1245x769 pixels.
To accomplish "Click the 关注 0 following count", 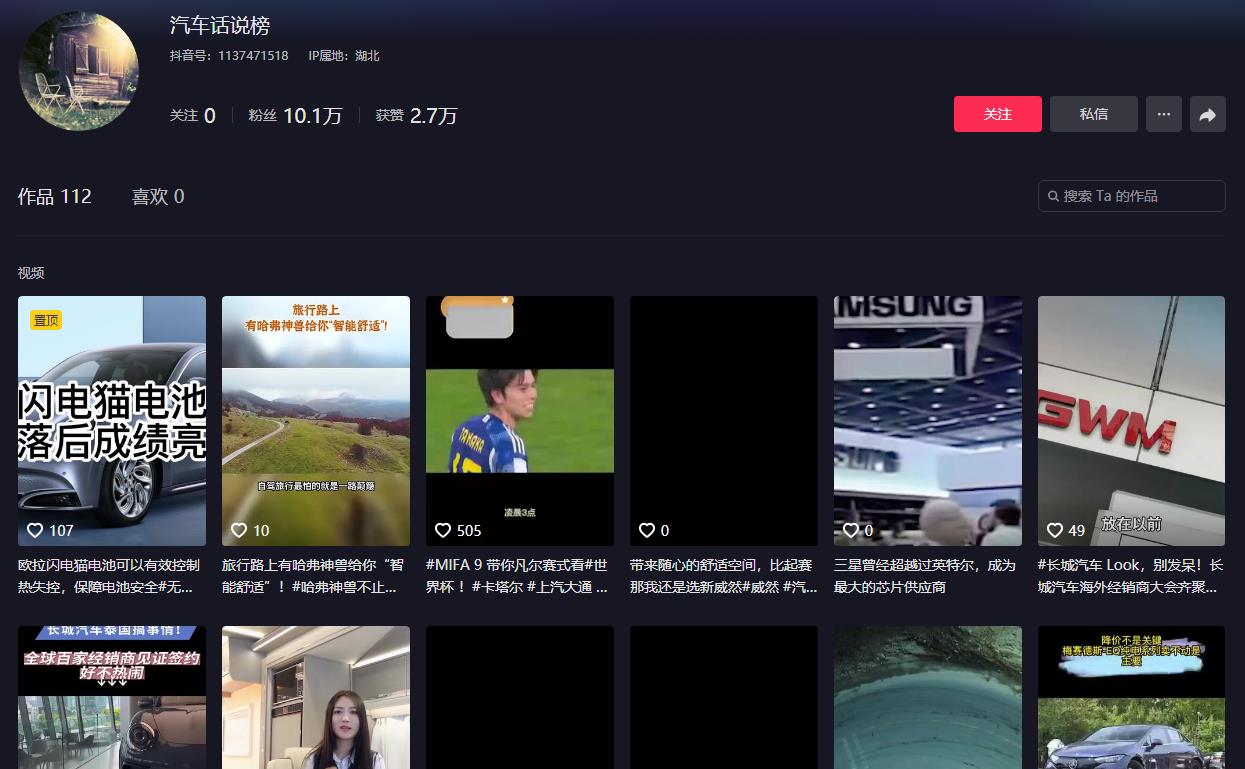I will tap(193, 116).
